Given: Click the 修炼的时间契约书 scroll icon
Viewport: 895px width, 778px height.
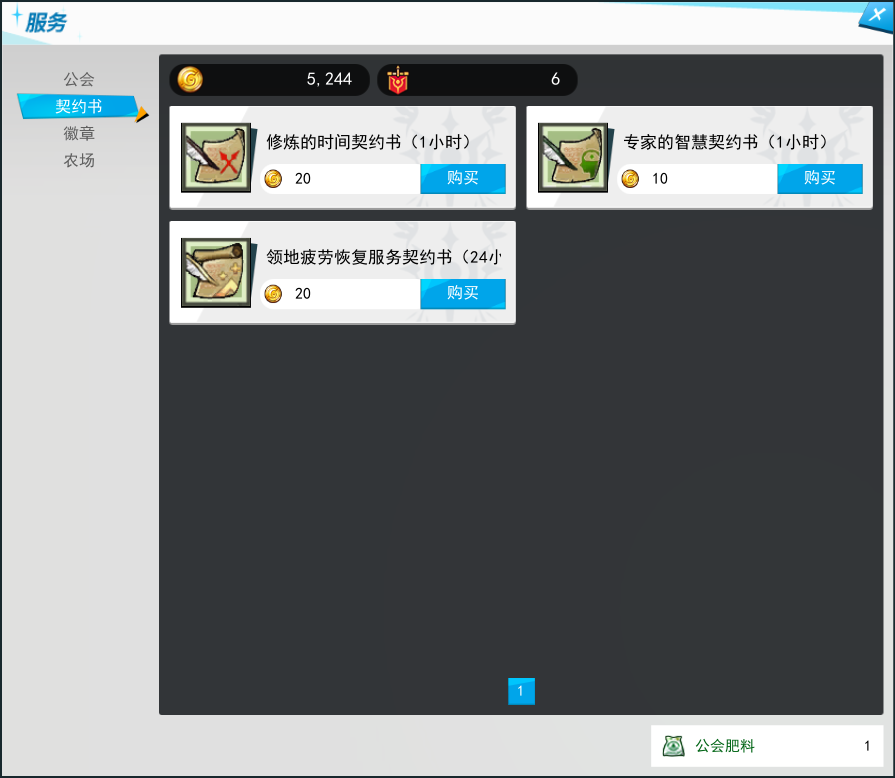Looking at the screenshot, I should pyautogui.click(x=216, y=158).
